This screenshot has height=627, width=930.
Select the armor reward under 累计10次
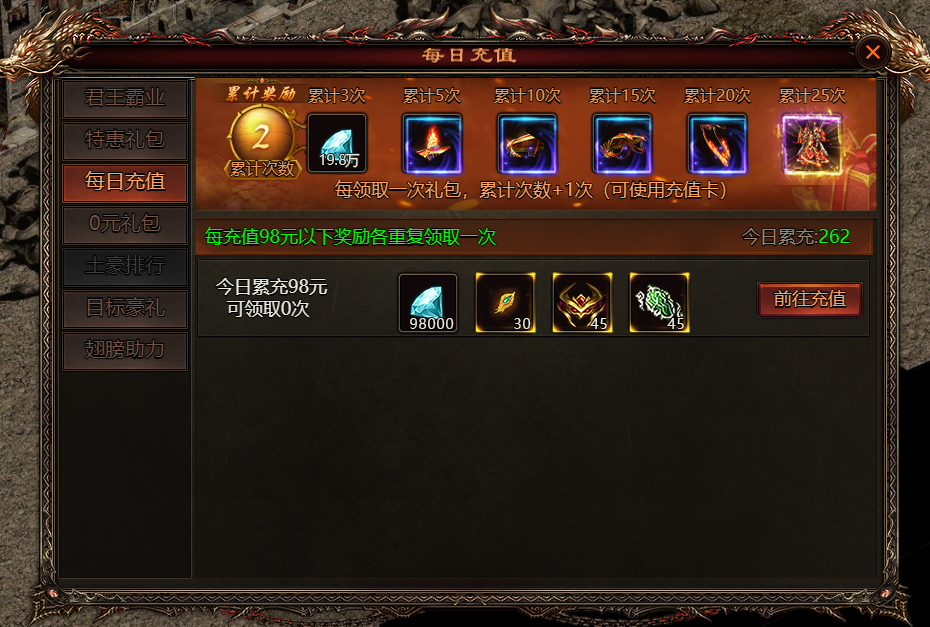click(x=527, y=143)
